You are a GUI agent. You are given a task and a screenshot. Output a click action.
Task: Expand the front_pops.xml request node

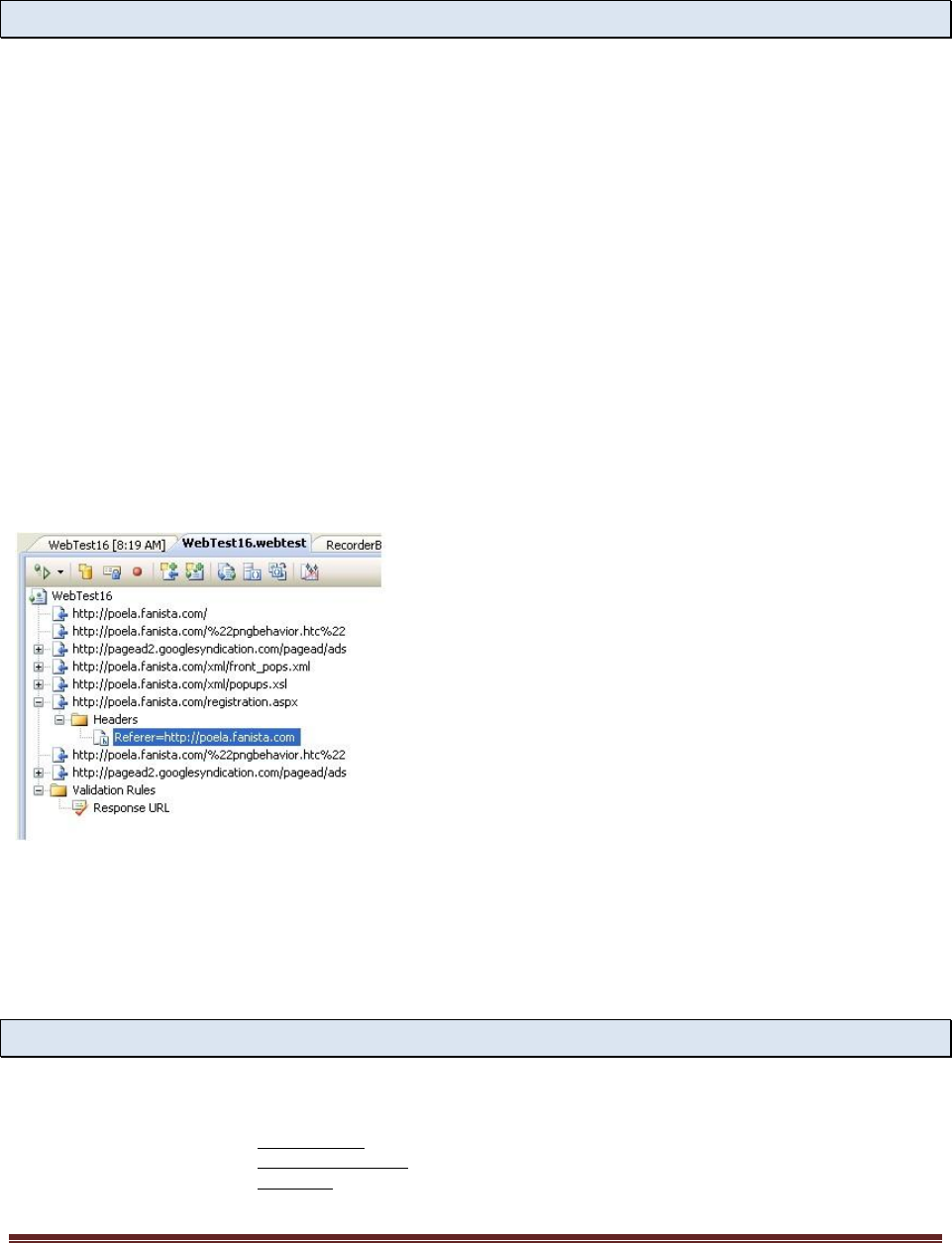(39, 668)
